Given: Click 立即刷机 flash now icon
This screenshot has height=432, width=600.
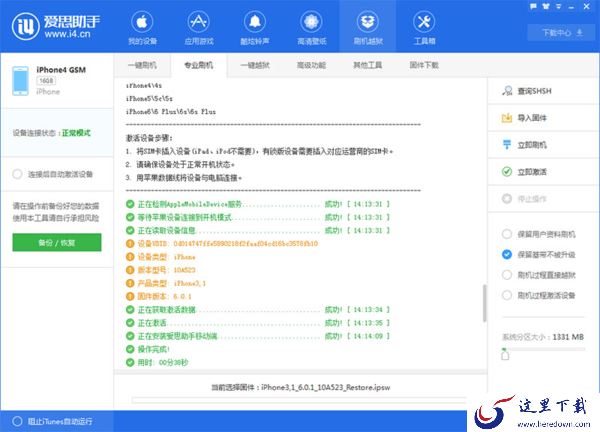Looking at the screenshot, I should 507,145.
